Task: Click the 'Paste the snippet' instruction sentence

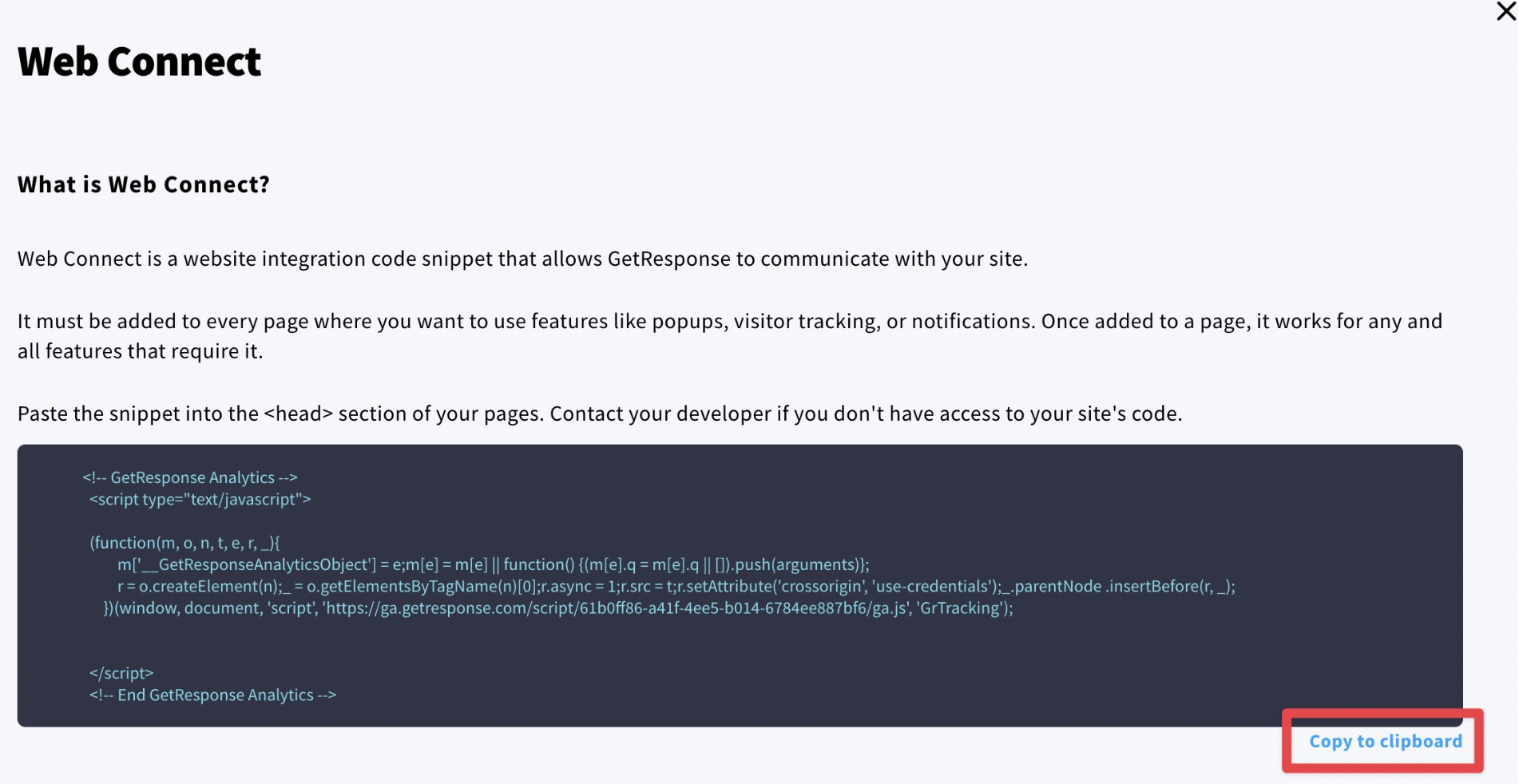Action: 600,414
